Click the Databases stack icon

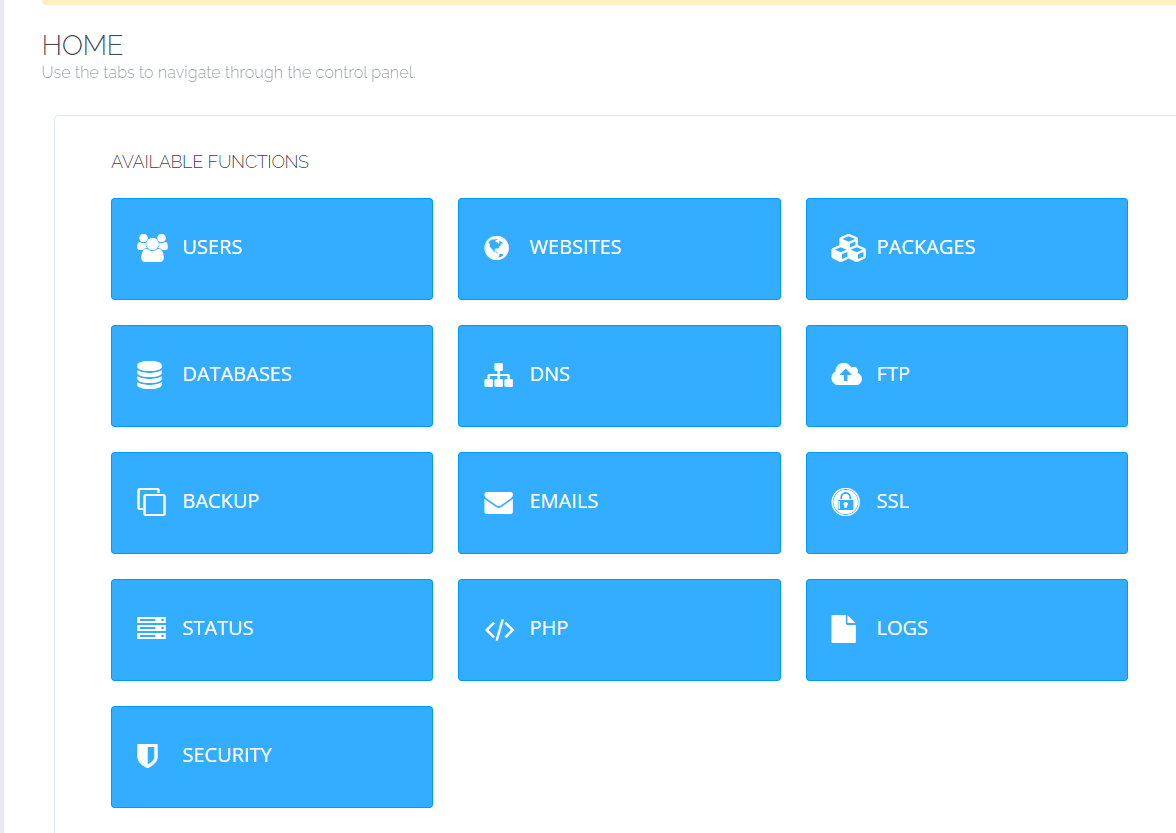152,374
